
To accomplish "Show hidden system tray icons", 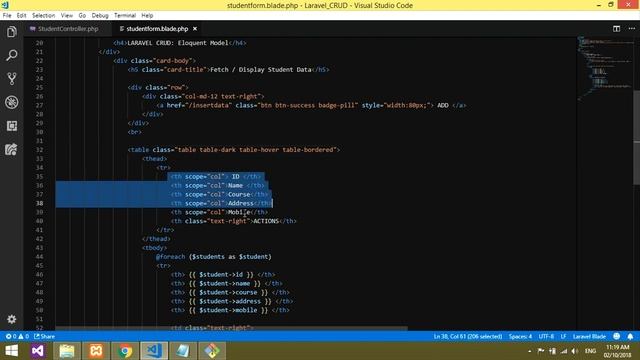I will 530,351.
